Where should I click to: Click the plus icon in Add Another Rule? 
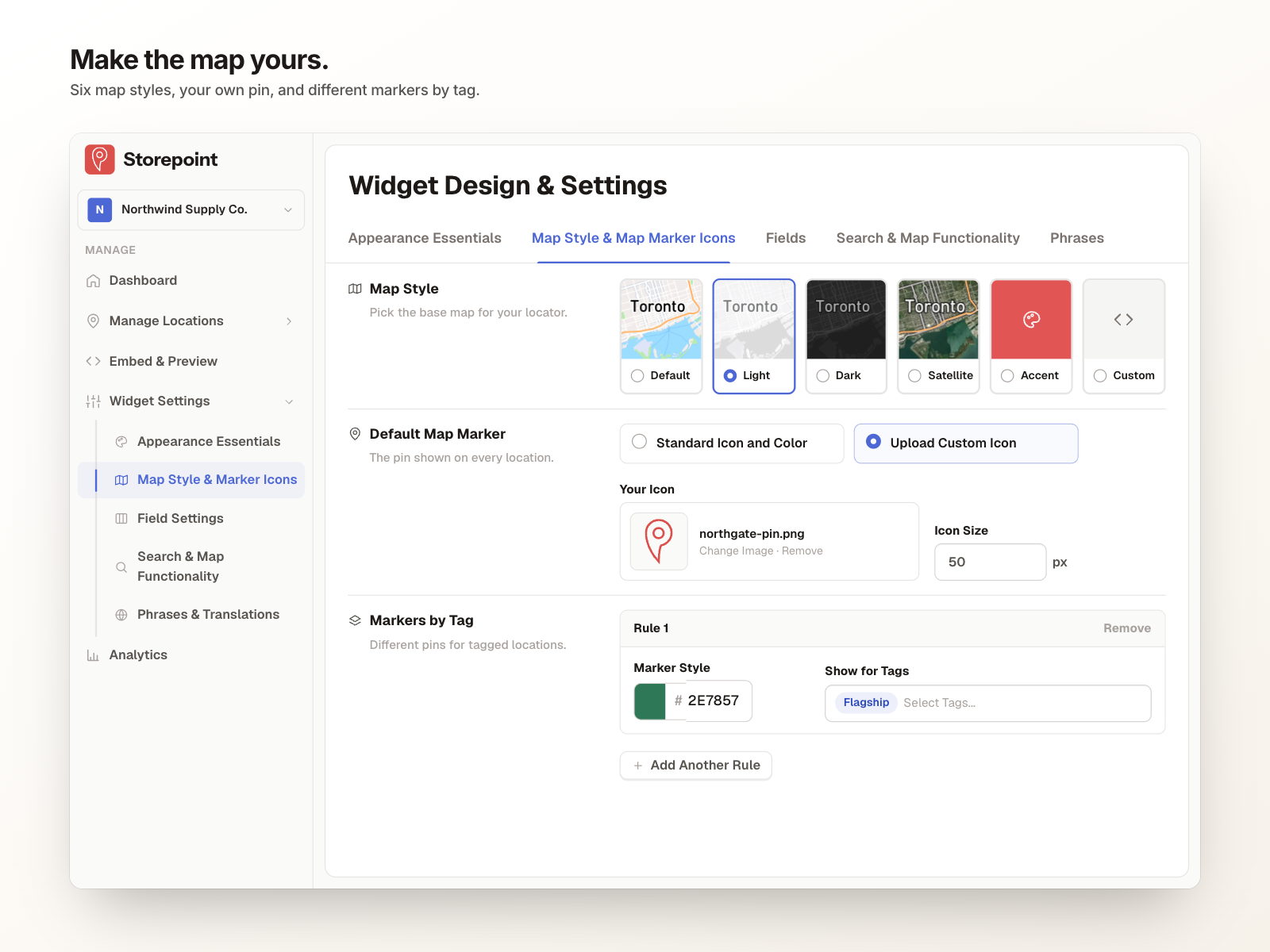(637, 766)
